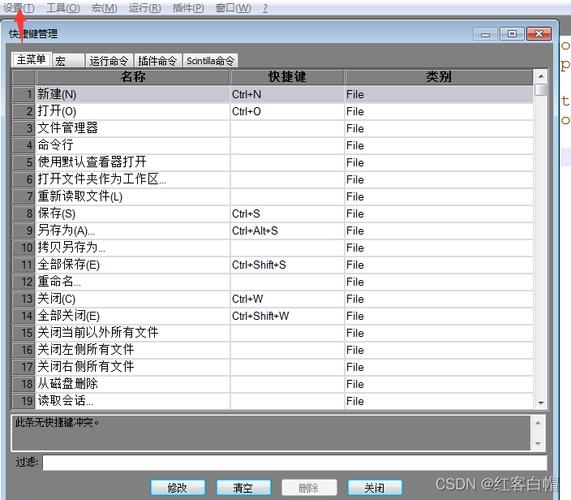Select the 打开文件夹作为工作区... row
The height and width of the screenshot is (500, 571).
[273, 180]
